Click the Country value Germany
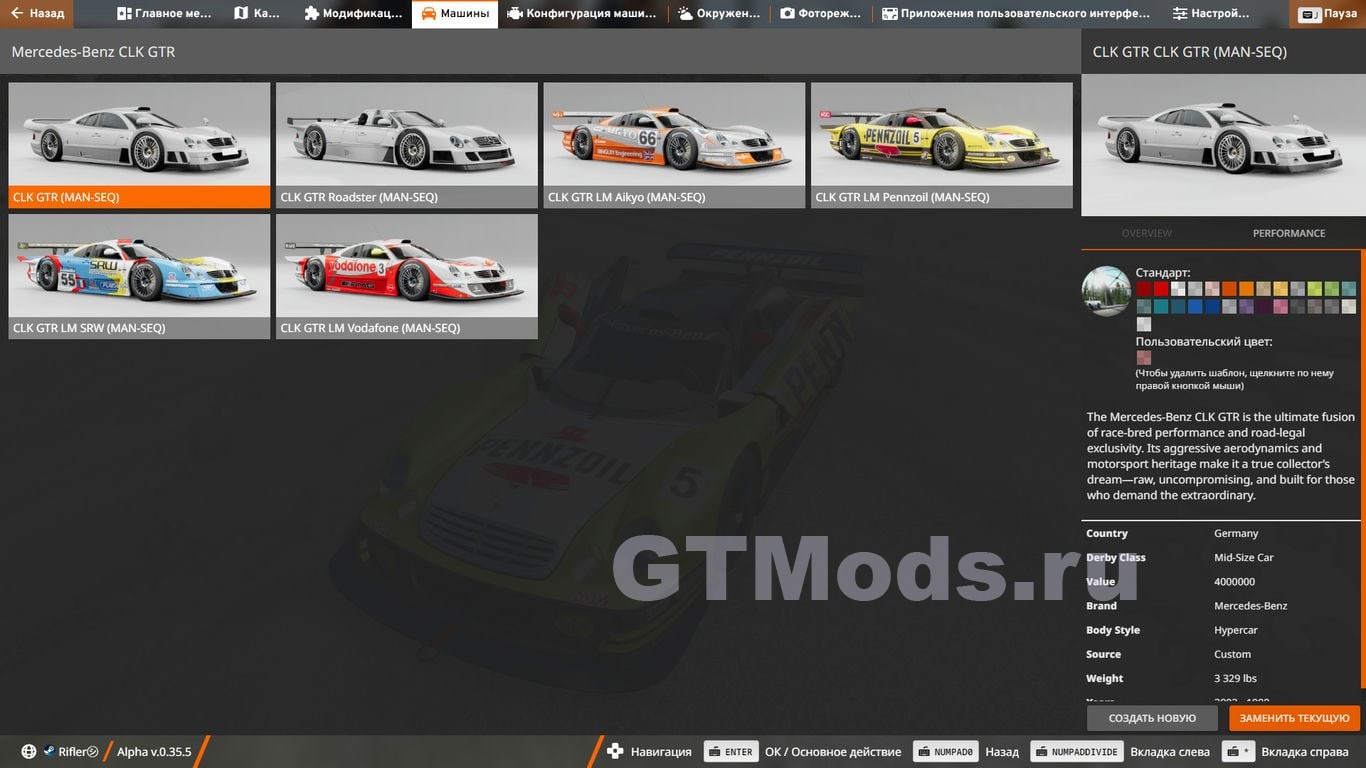This screenshot has height=768, width=1366. pyautogui.click(x=1236, y=534)
